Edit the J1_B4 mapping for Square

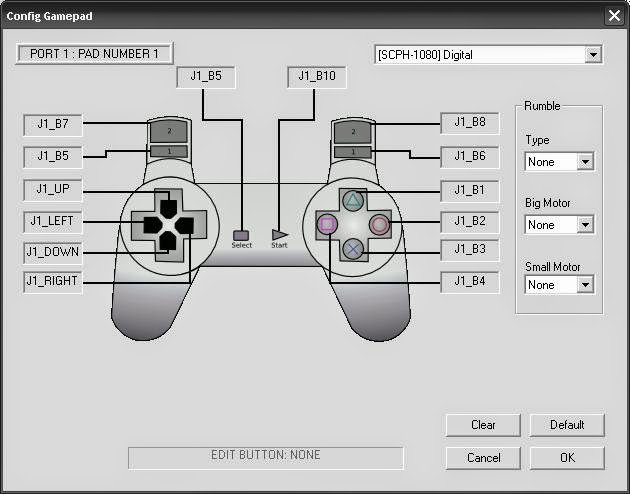[470, 282]
